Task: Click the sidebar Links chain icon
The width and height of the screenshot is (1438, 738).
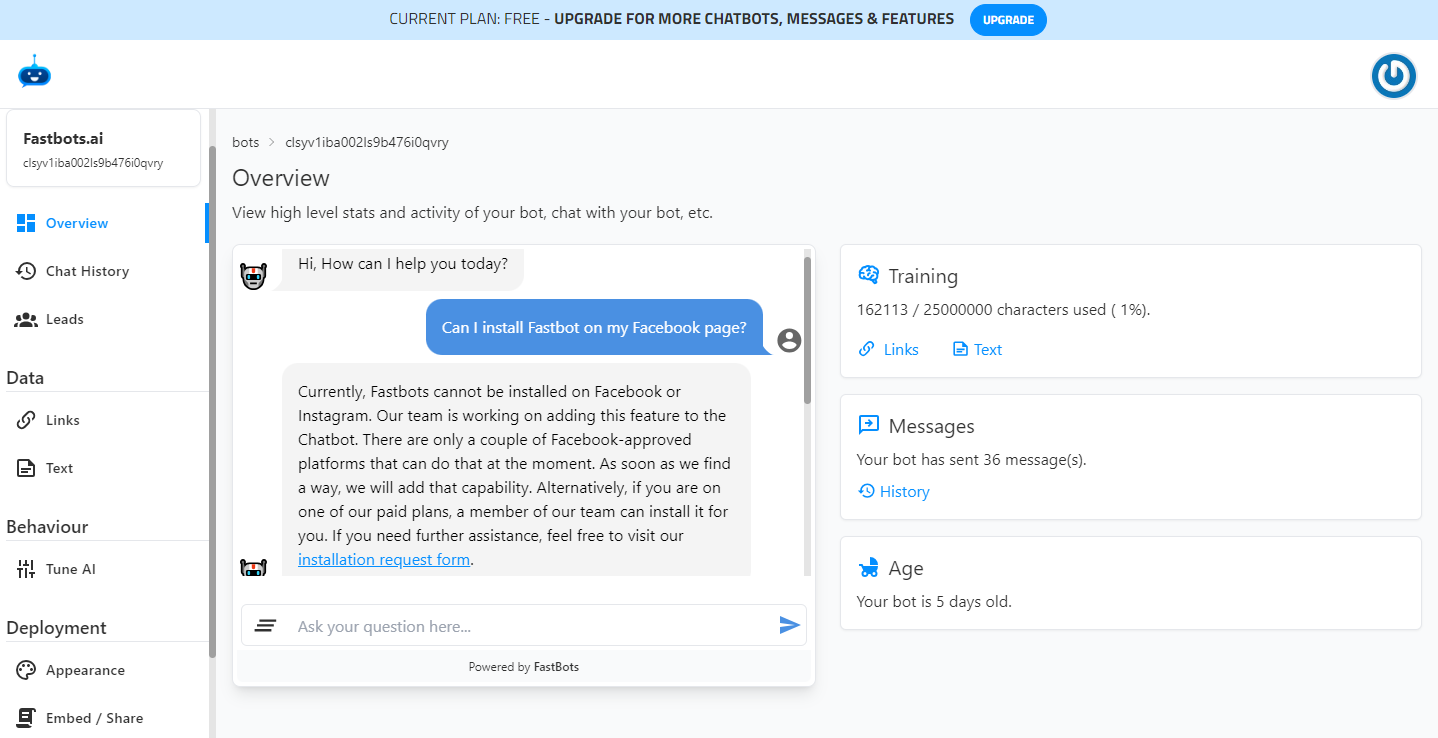Action: click(x=26, y=420)
